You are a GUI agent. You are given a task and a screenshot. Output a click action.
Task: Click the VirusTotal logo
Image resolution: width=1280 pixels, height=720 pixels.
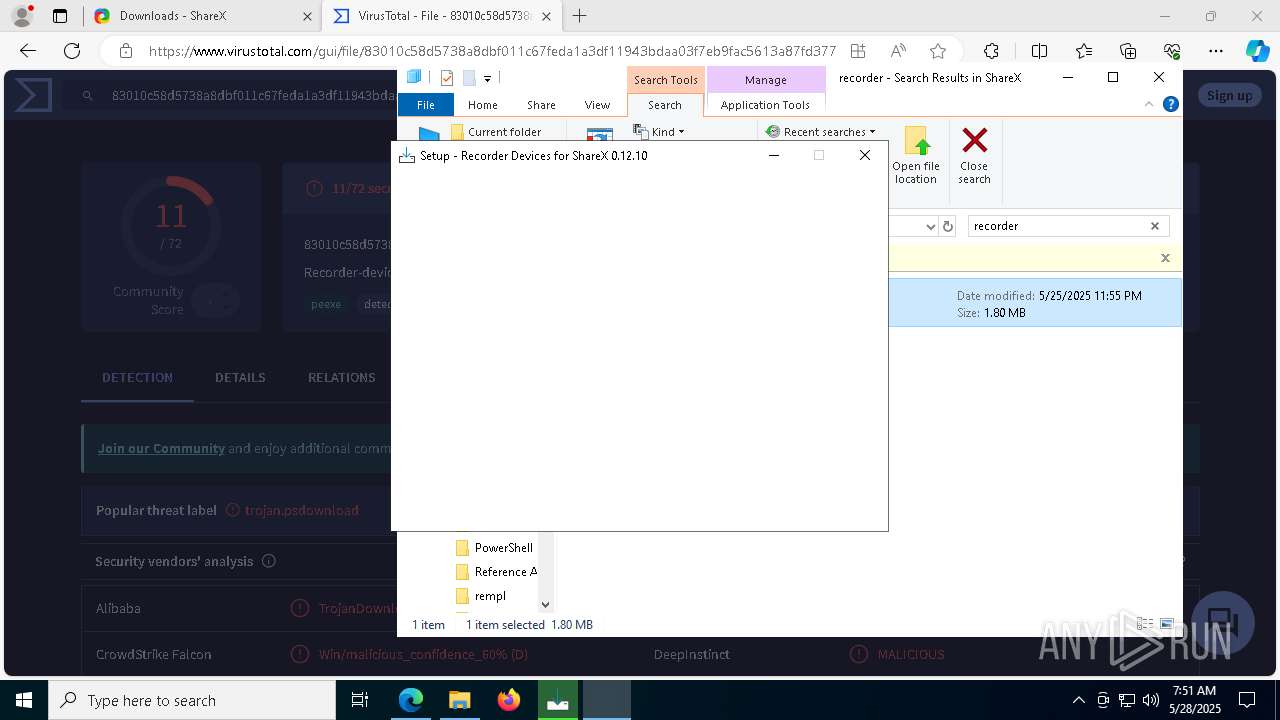[33, 95]
